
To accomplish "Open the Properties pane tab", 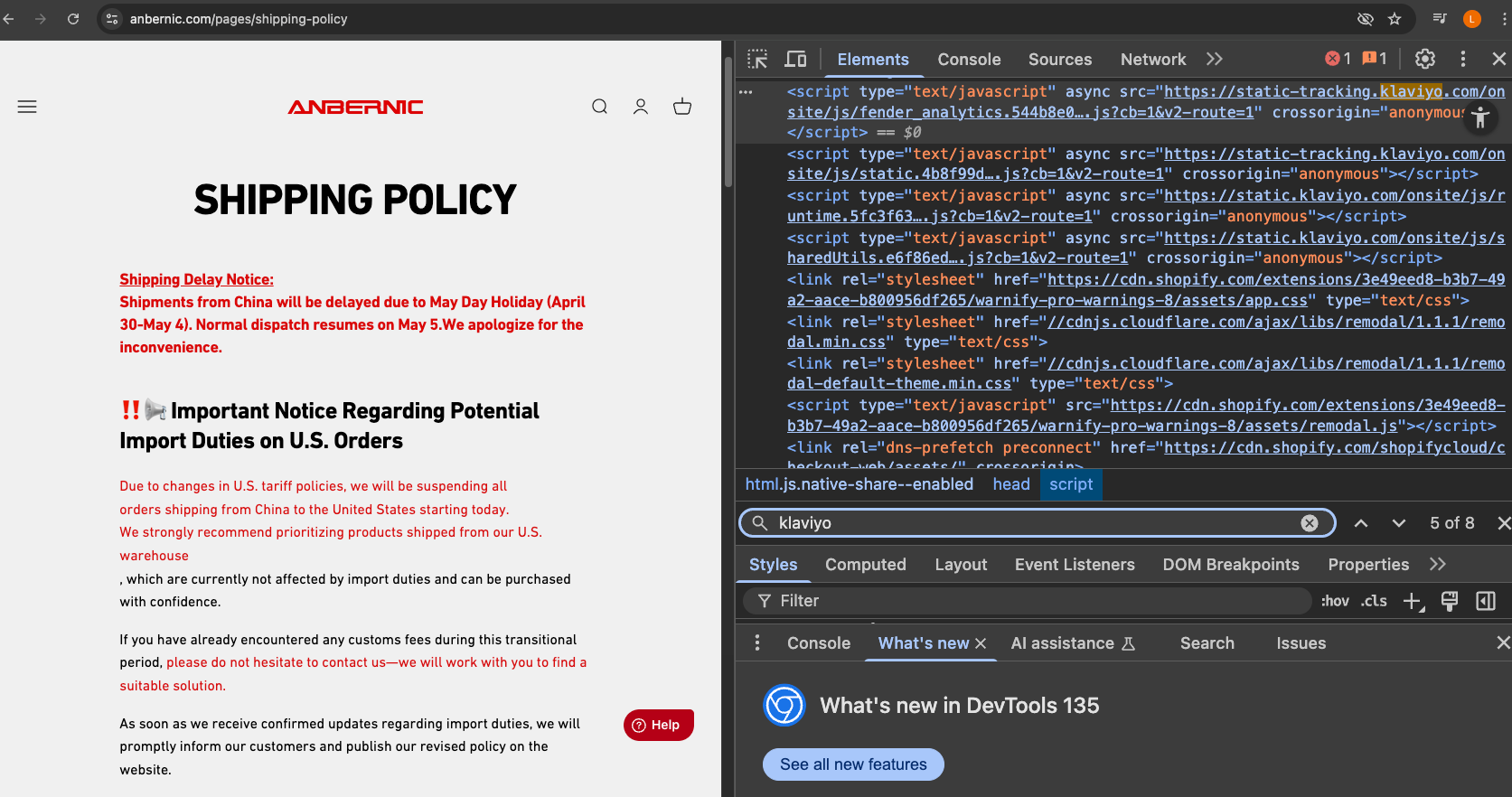I will [x=1368, y=565].
